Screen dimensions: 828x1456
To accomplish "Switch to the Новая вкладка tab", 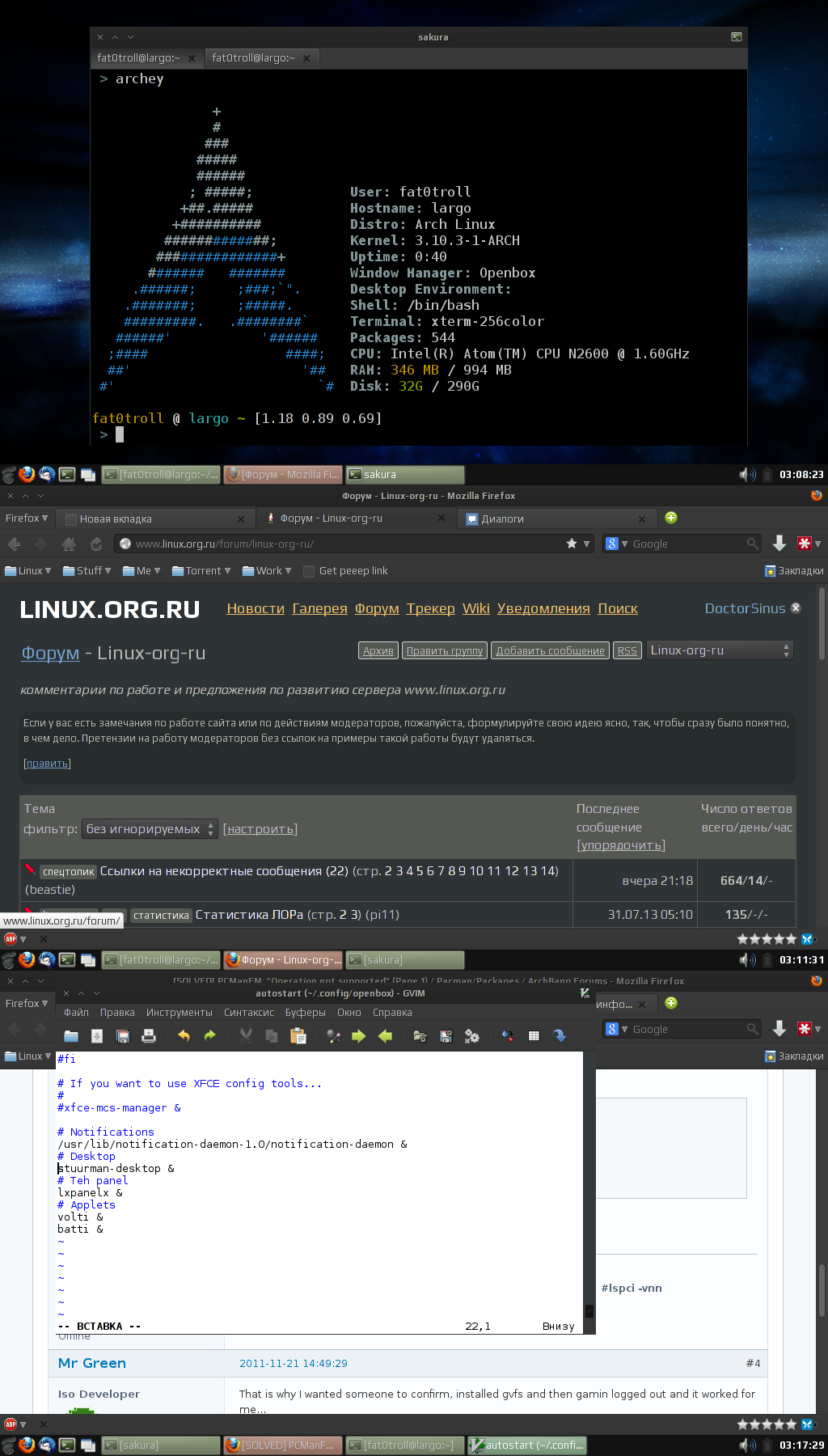I will (154, 518).
